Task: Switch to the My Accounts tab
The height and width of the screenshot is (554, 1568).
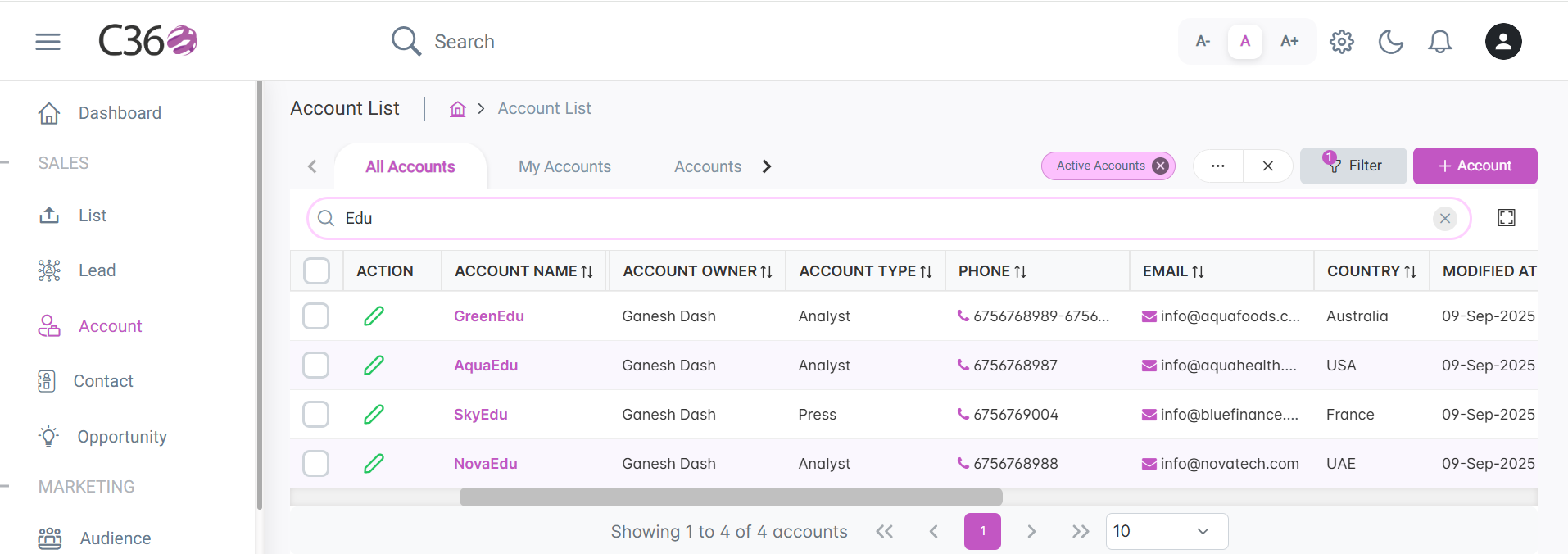Action: (x=564, y=166)
